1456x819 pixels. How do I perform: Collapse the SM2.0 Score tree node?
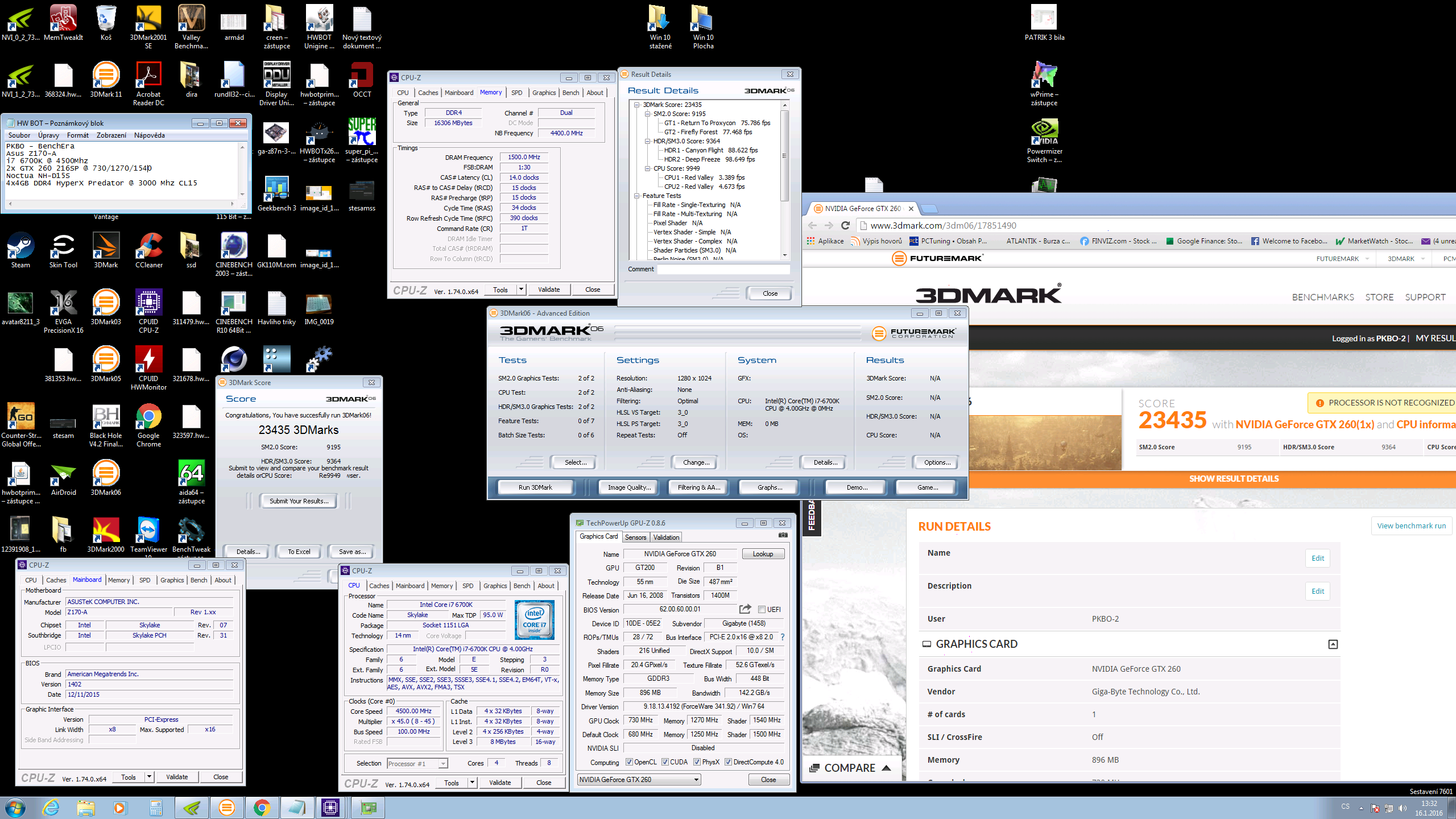[648, 114]
